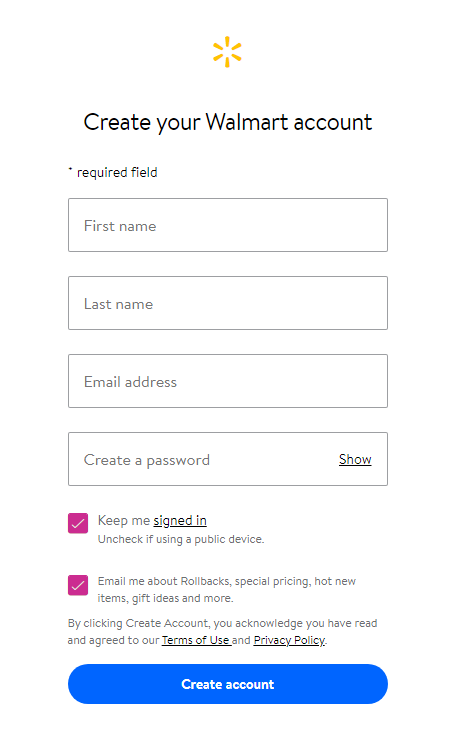The width and height of the screenshot is (462, 747).
Task: Show the password characters
Action: click(355, 459)
